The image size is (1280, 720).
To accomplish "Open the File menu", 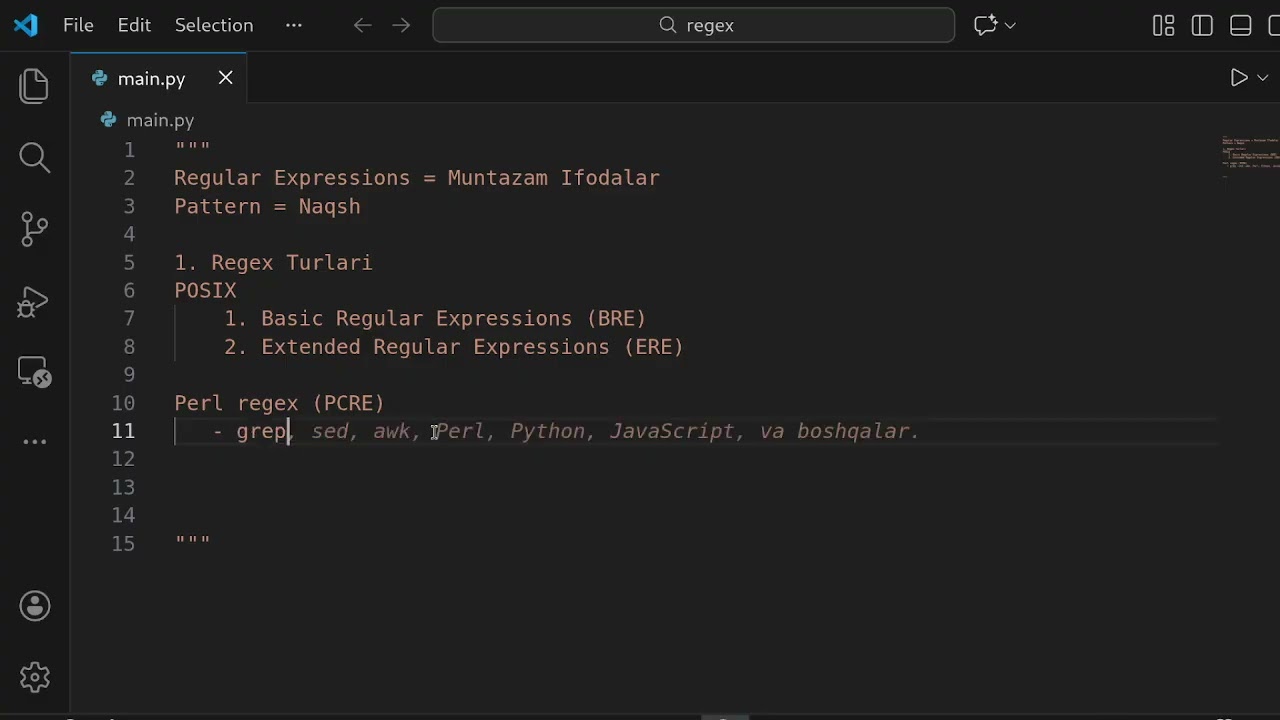I will click(78, 25).
